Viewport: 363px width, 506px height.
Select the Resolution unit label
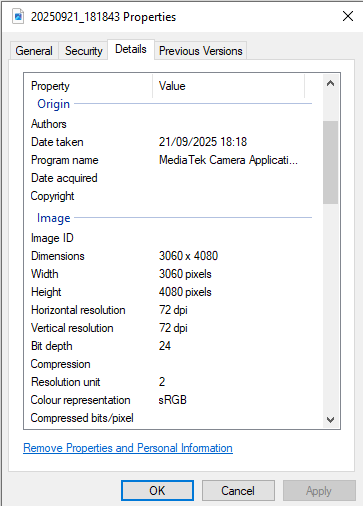click(x=66, y=382)
